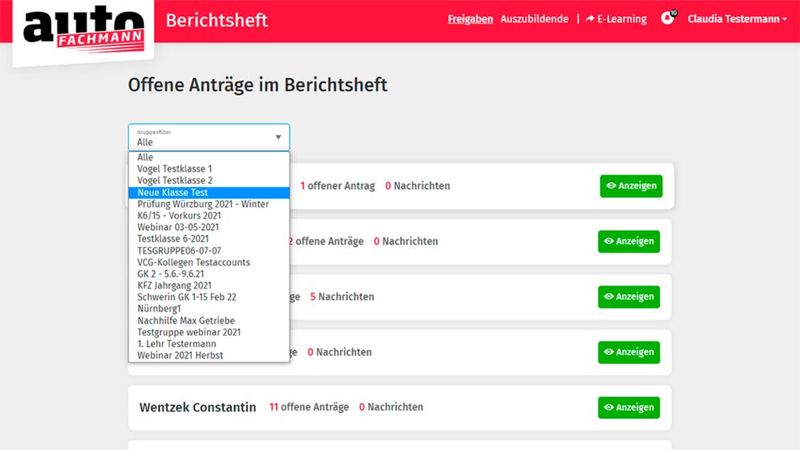Open the notification bell icon

pyautogui.click(x=668, y=18)
